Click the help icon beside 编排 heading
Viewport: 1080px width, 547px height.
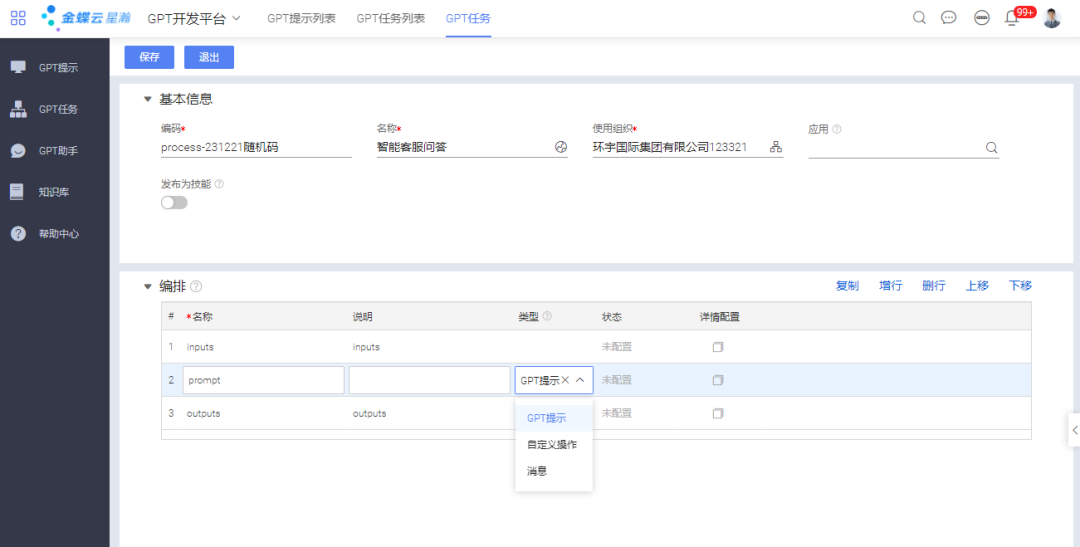tap(196, 286)
